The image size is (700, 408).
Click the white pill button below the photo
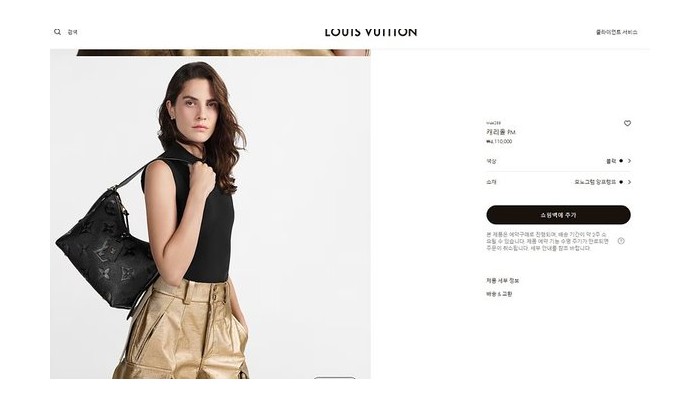[x=335, y=378]
